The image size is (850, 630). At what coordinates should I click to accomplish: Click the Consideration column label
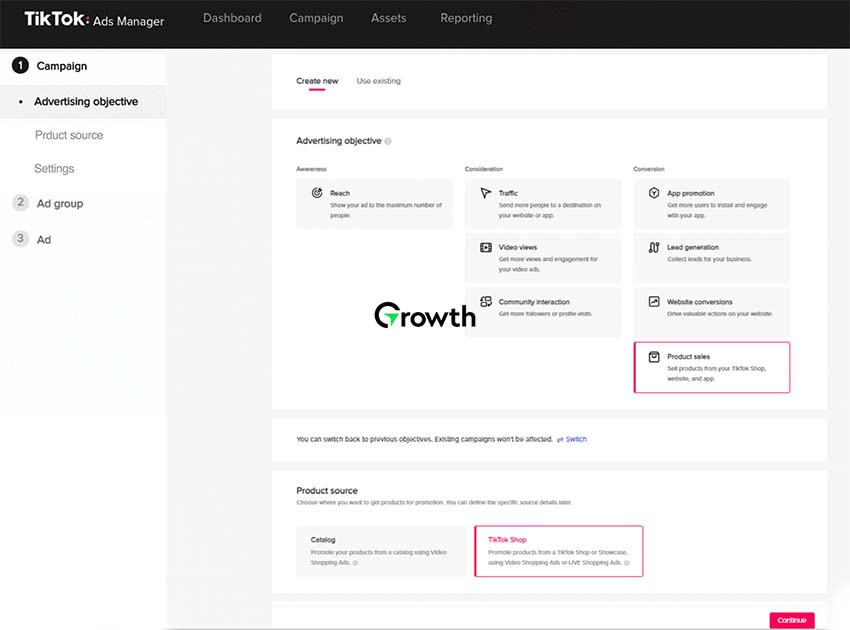(484, 169)
